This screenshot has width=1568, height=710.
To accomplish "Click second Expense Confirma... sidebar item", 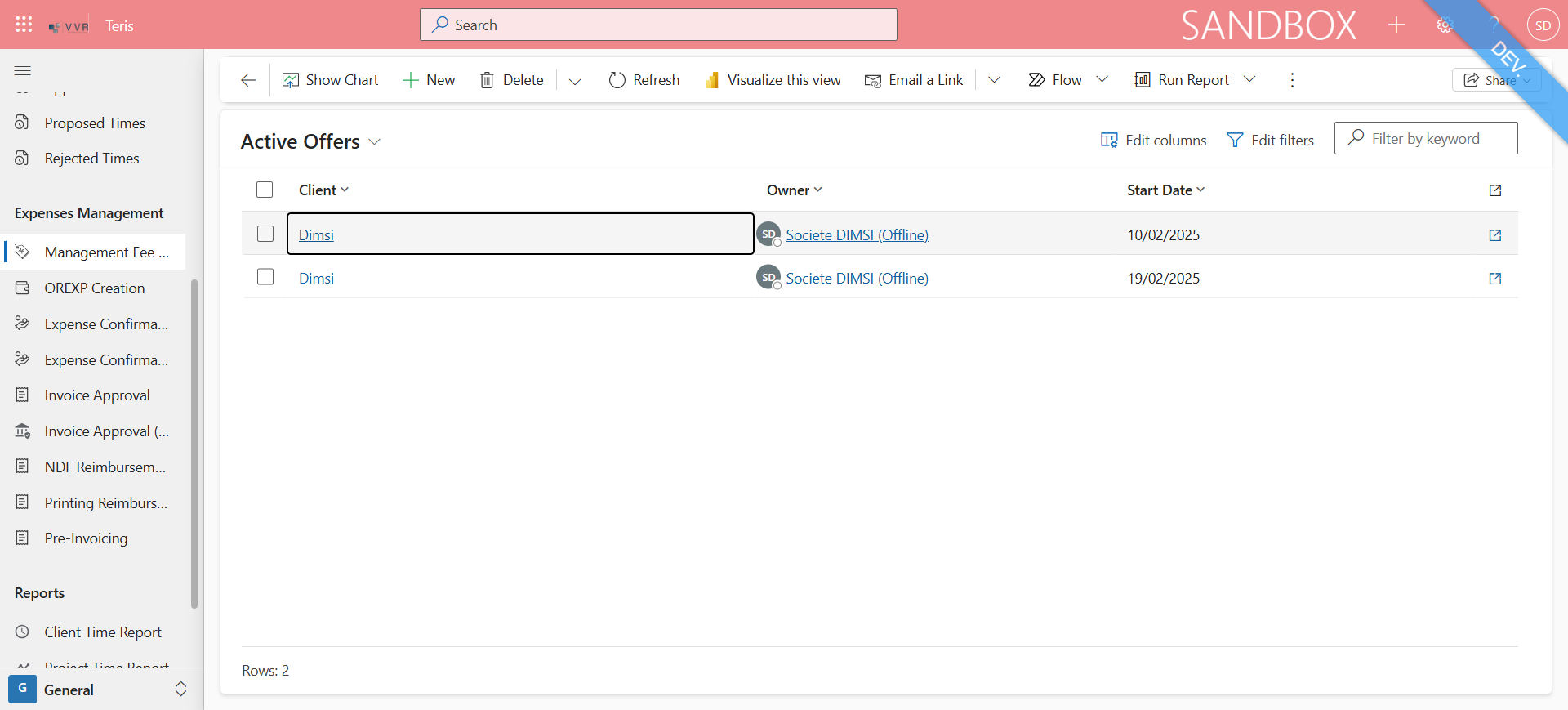I will coord(95,359).
